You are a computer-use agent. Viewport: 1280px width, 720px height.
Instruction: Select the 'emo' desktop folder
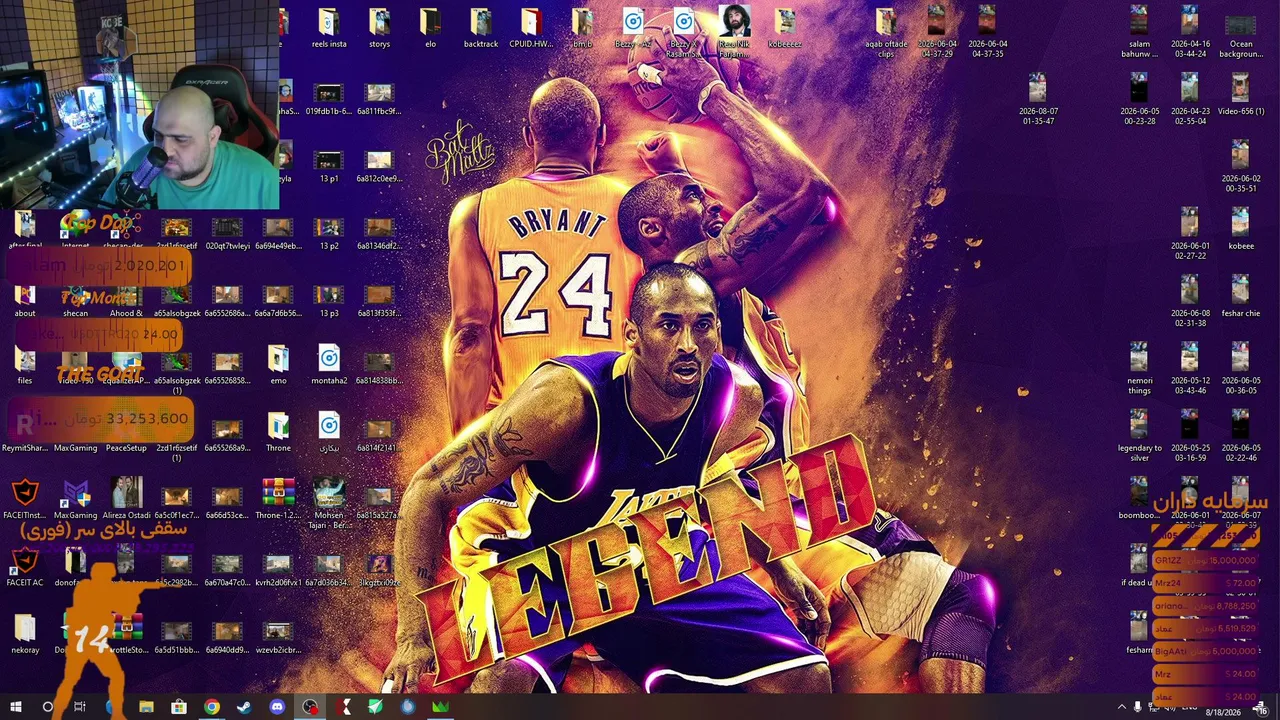(278, 366)
